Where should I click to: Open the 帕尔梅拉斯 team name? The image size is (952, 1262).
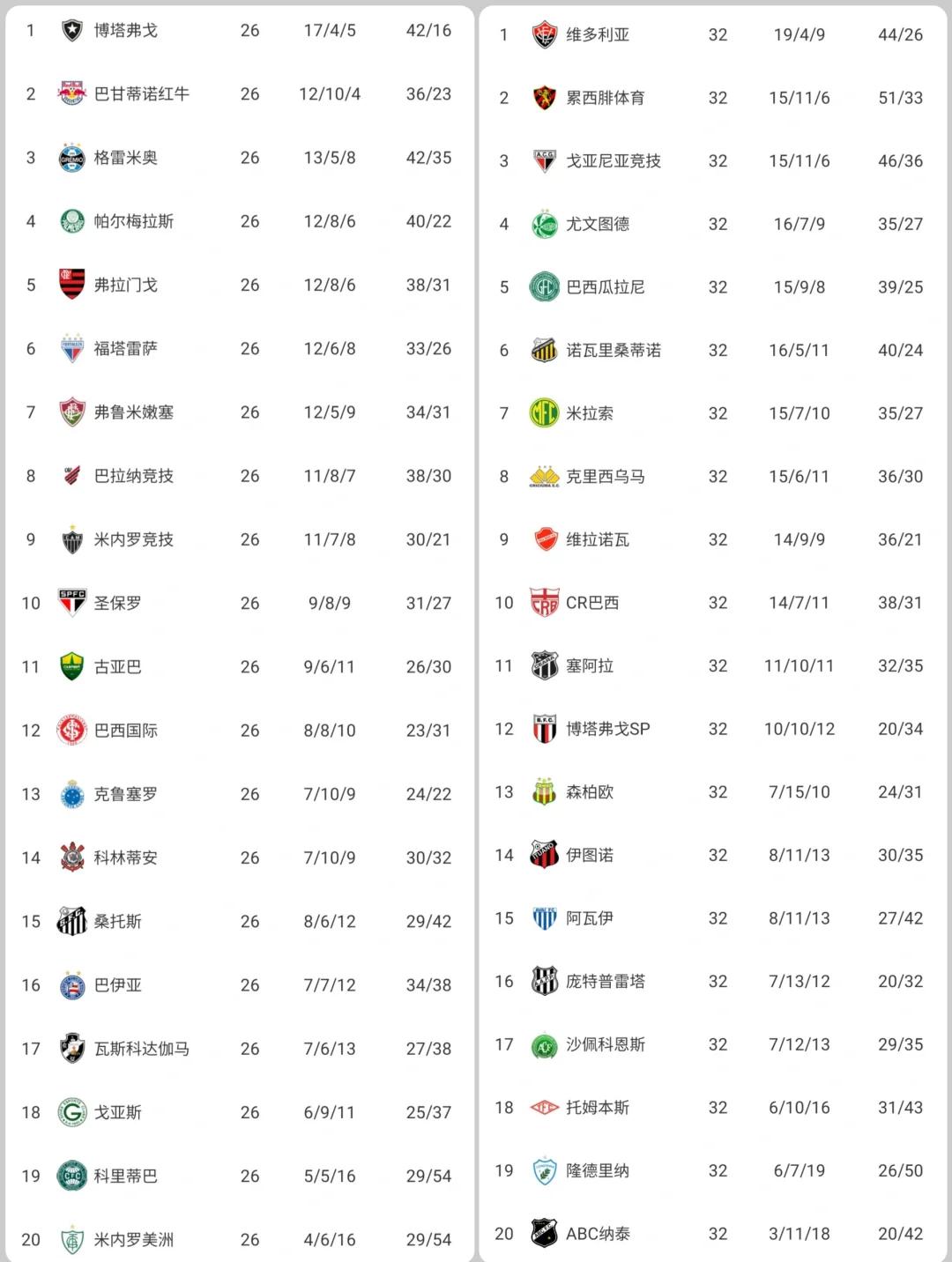134,221
